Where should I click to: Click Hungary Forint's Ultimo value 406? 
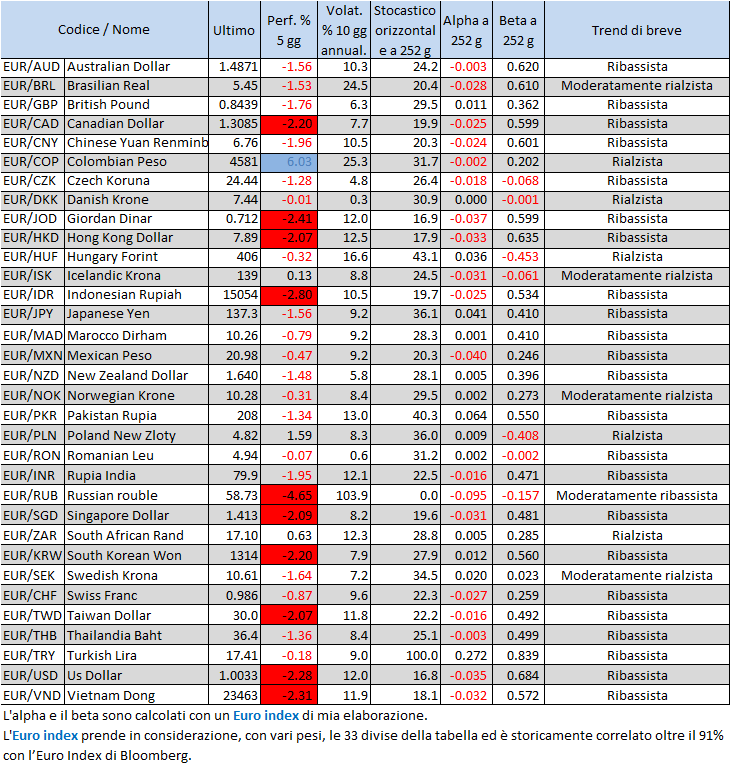tap(234, 257)
